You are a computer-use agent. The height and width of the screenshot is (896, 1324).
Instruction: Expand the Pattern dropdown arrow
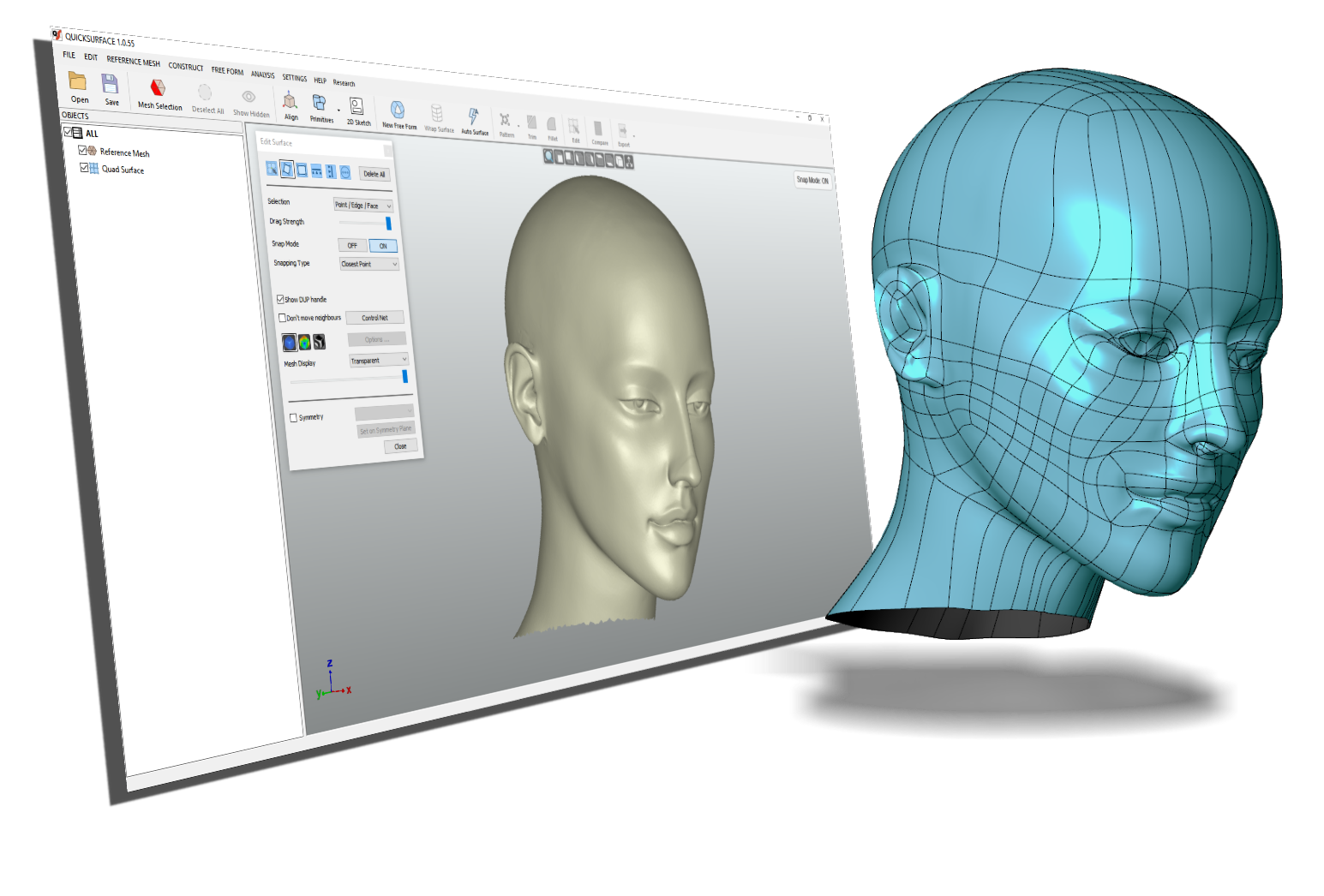coord(518,126)
